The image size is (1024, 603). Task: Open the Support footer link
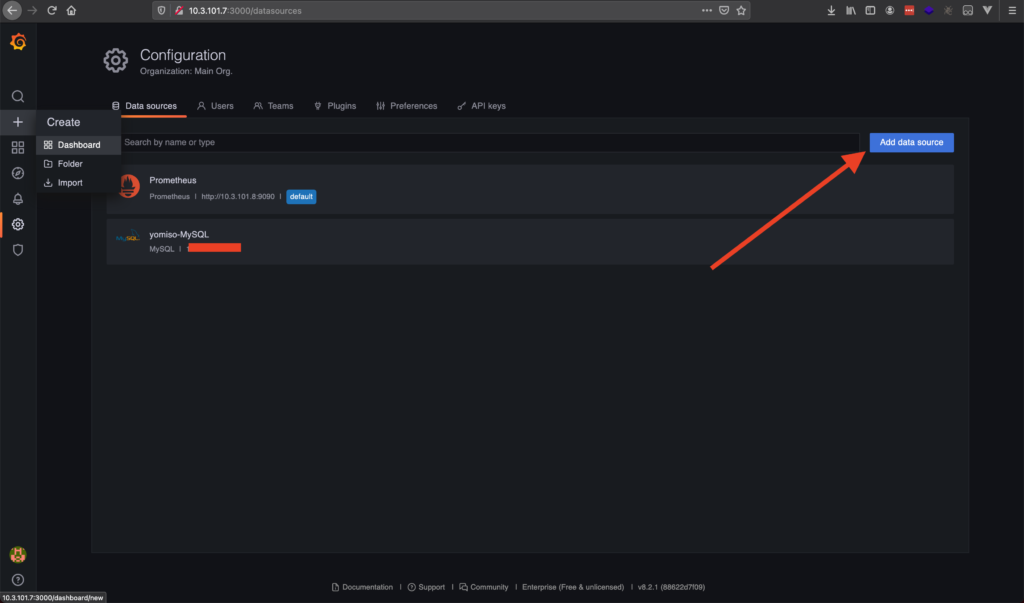426,587
